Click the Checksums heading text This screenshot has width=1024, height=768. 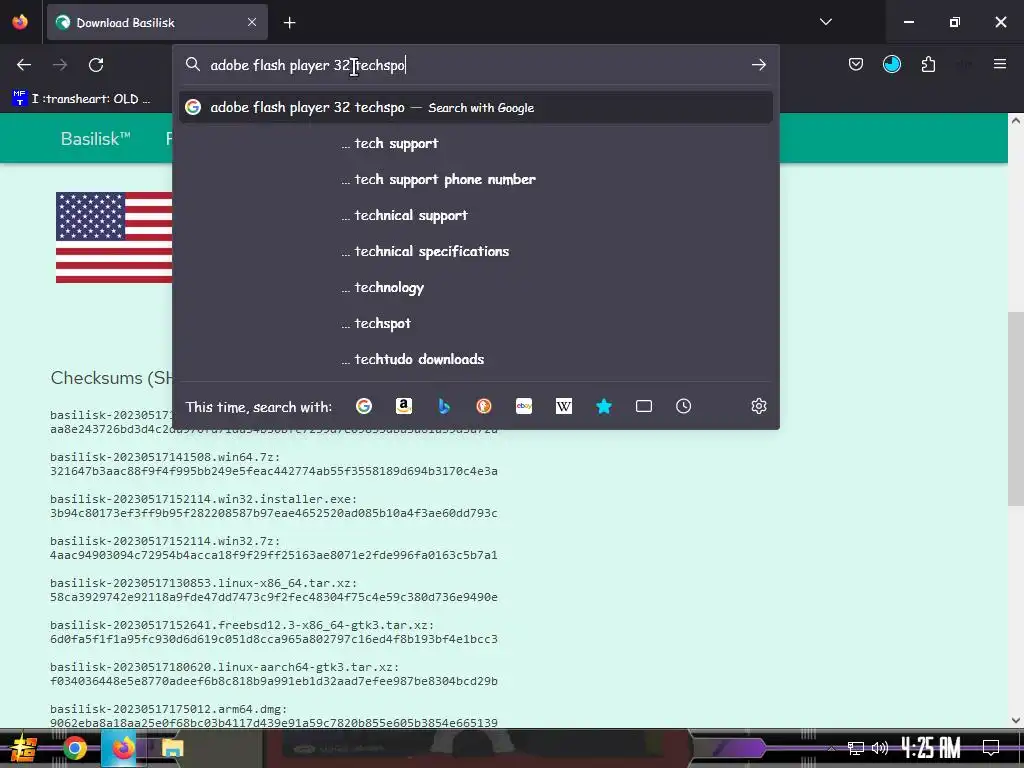pyautogui.click(x=111, y=378)
